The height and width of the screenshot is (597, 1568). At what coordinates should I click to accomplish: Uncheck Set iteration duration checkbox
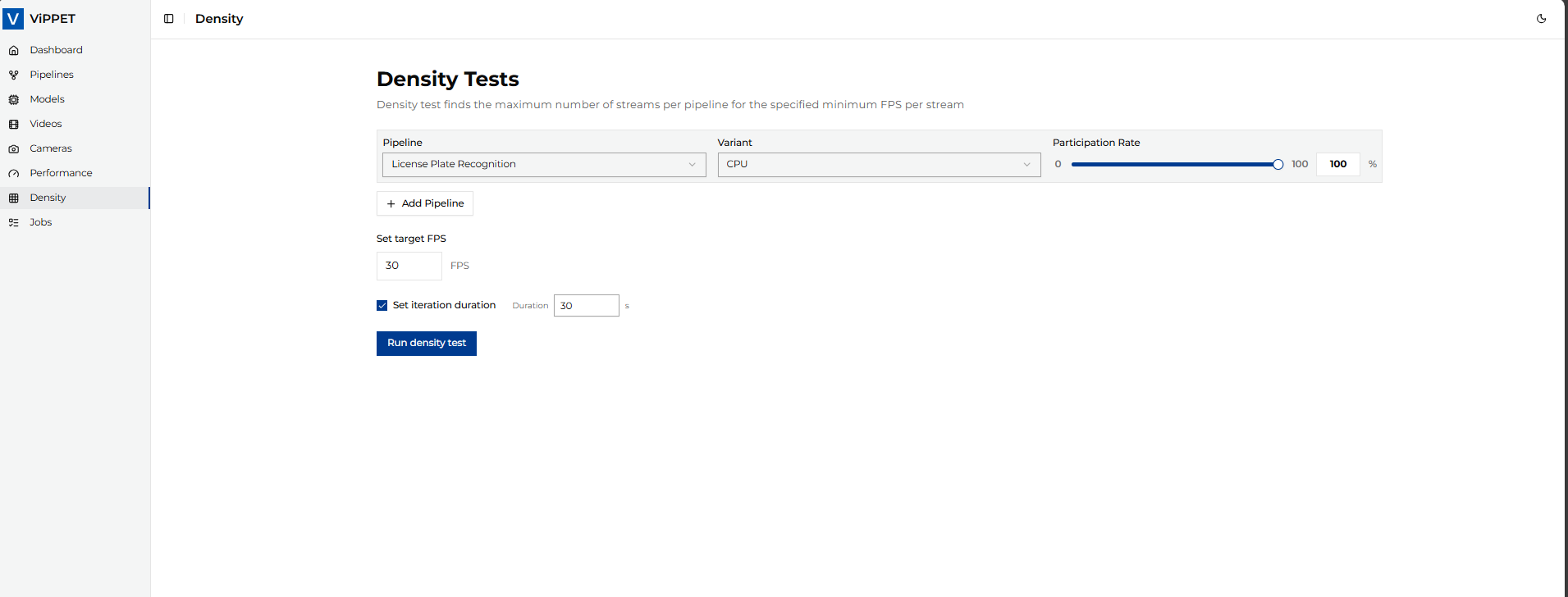pyautogui.click(x=382, y=305)
